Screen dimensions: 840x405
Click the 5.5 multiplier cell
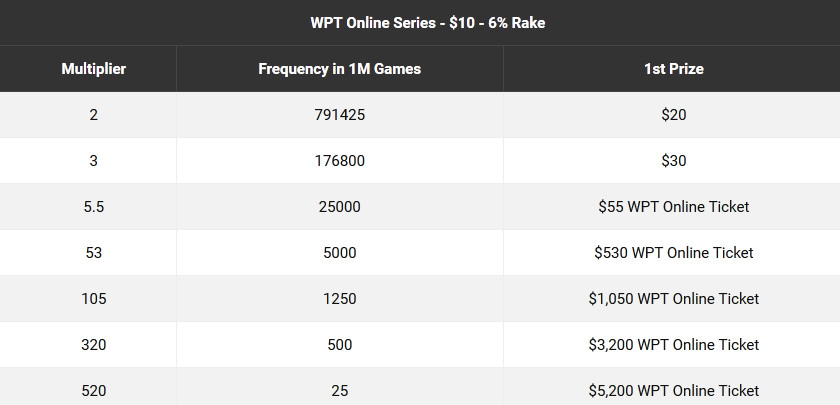(94, 207)
